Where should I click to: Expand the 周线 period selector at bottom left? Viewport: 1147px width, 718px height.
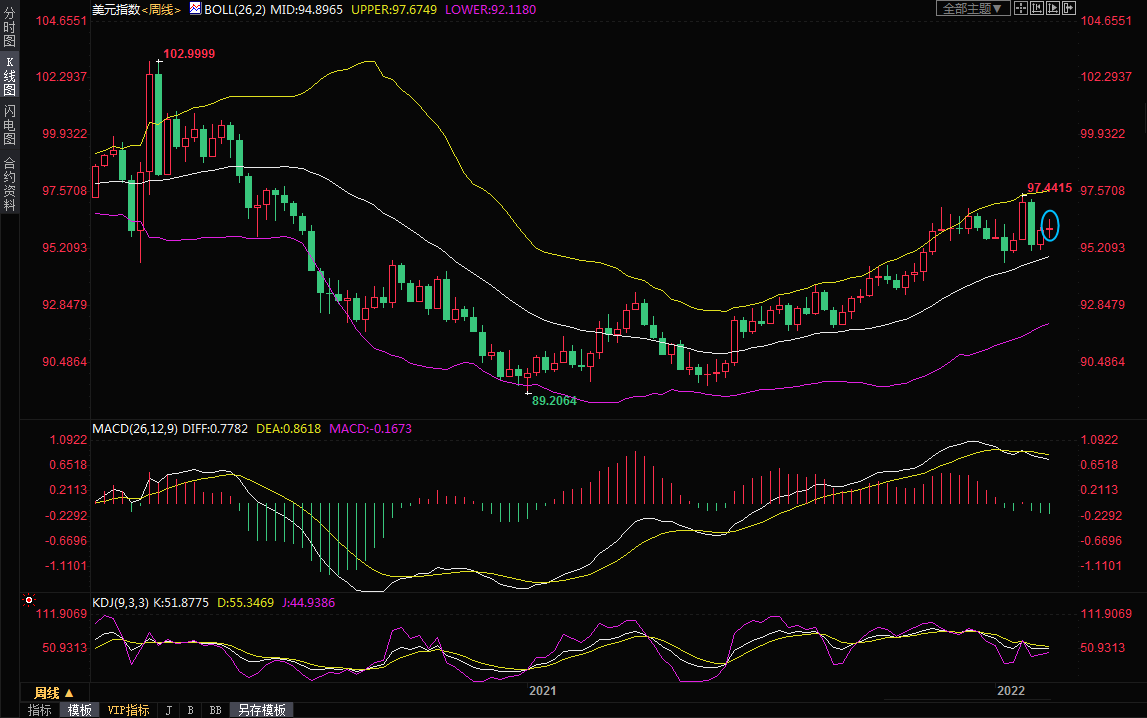click(54, 692)
